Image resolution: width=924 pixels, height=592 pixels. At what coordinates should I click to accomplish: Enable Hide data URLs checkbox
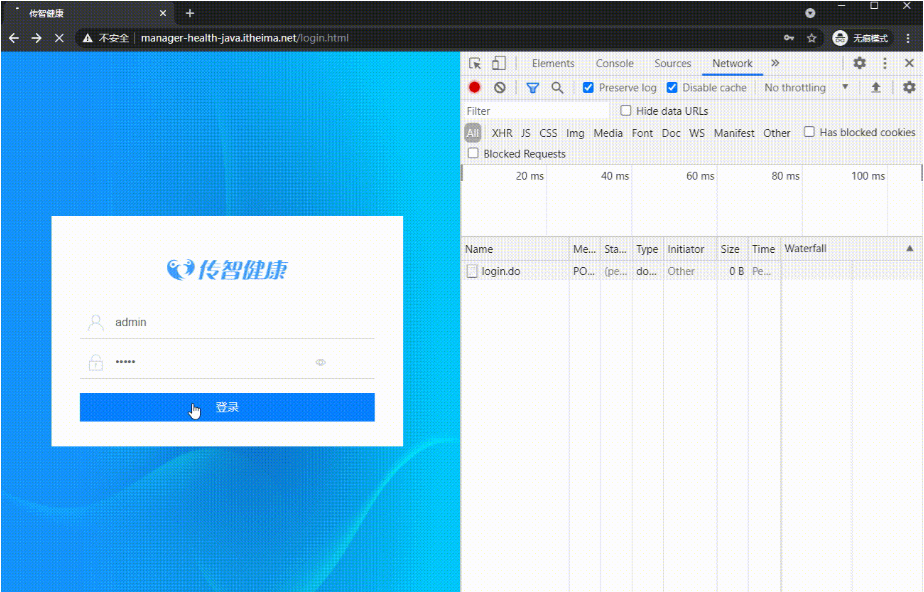coord(626,111)
